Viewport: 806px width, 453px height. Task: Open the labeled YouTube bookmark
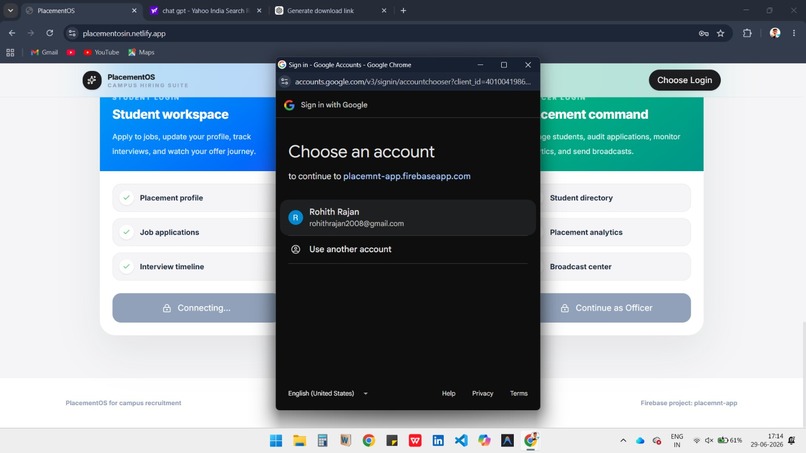[x=101, y=52]
